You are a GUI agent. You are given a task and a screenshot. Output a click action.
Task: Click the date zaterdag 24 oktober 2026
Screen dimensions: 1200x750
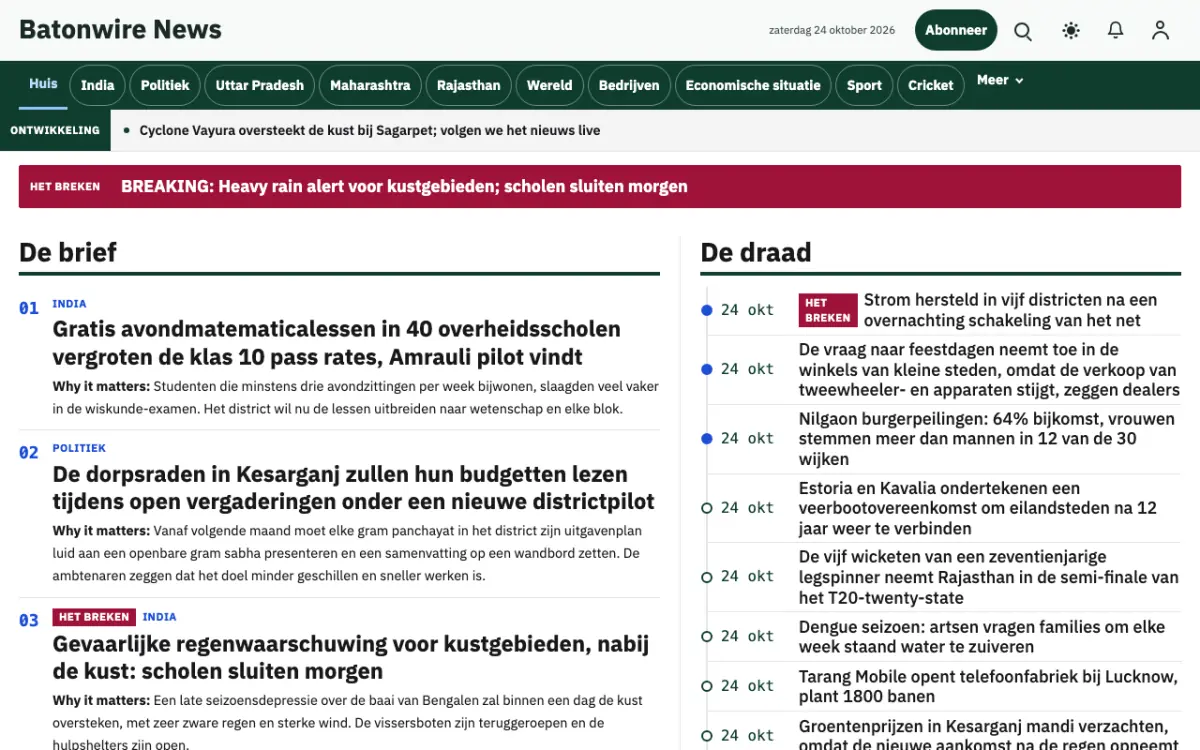tap(832, 31)
